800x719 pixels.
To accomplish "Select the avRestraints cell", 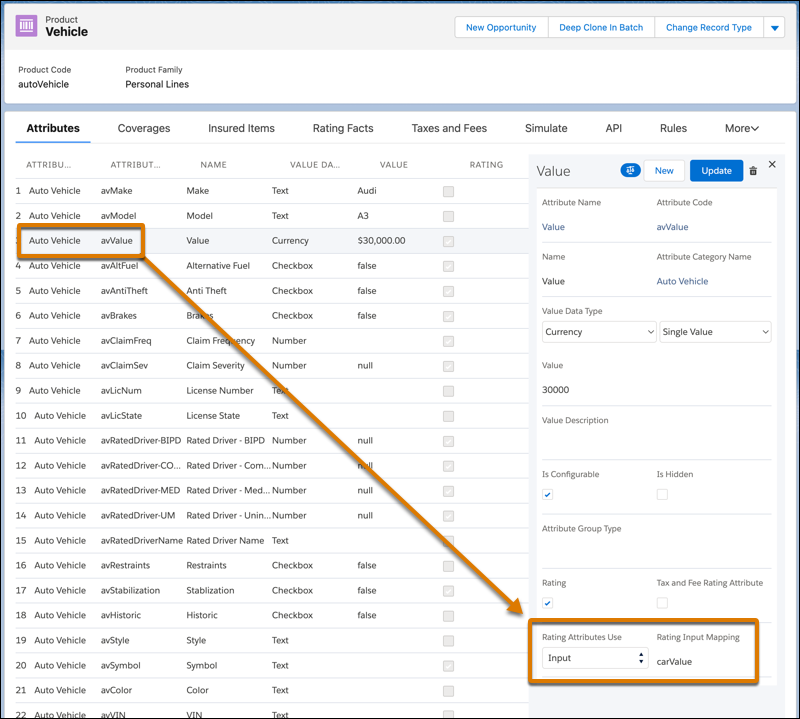I will point(125,565).
